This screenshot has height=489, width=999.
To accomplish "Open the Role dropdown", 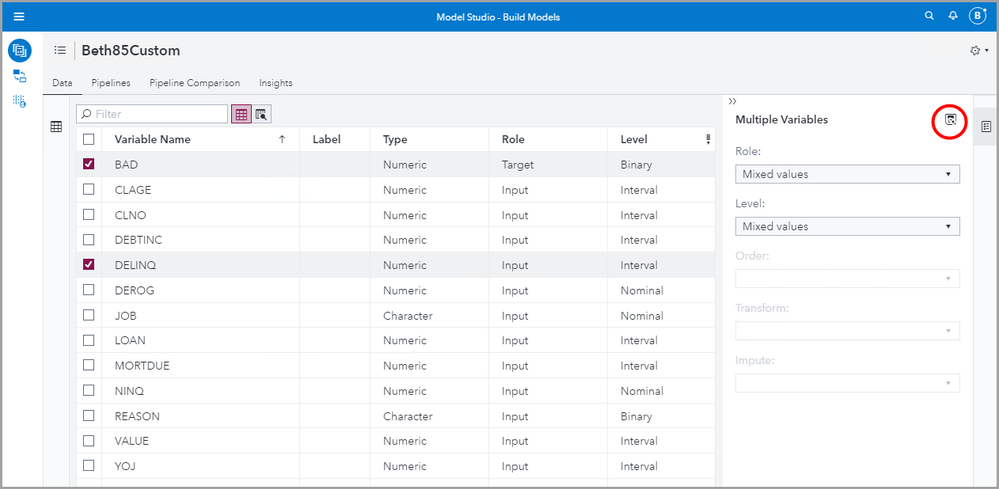I will click(847, 174).
